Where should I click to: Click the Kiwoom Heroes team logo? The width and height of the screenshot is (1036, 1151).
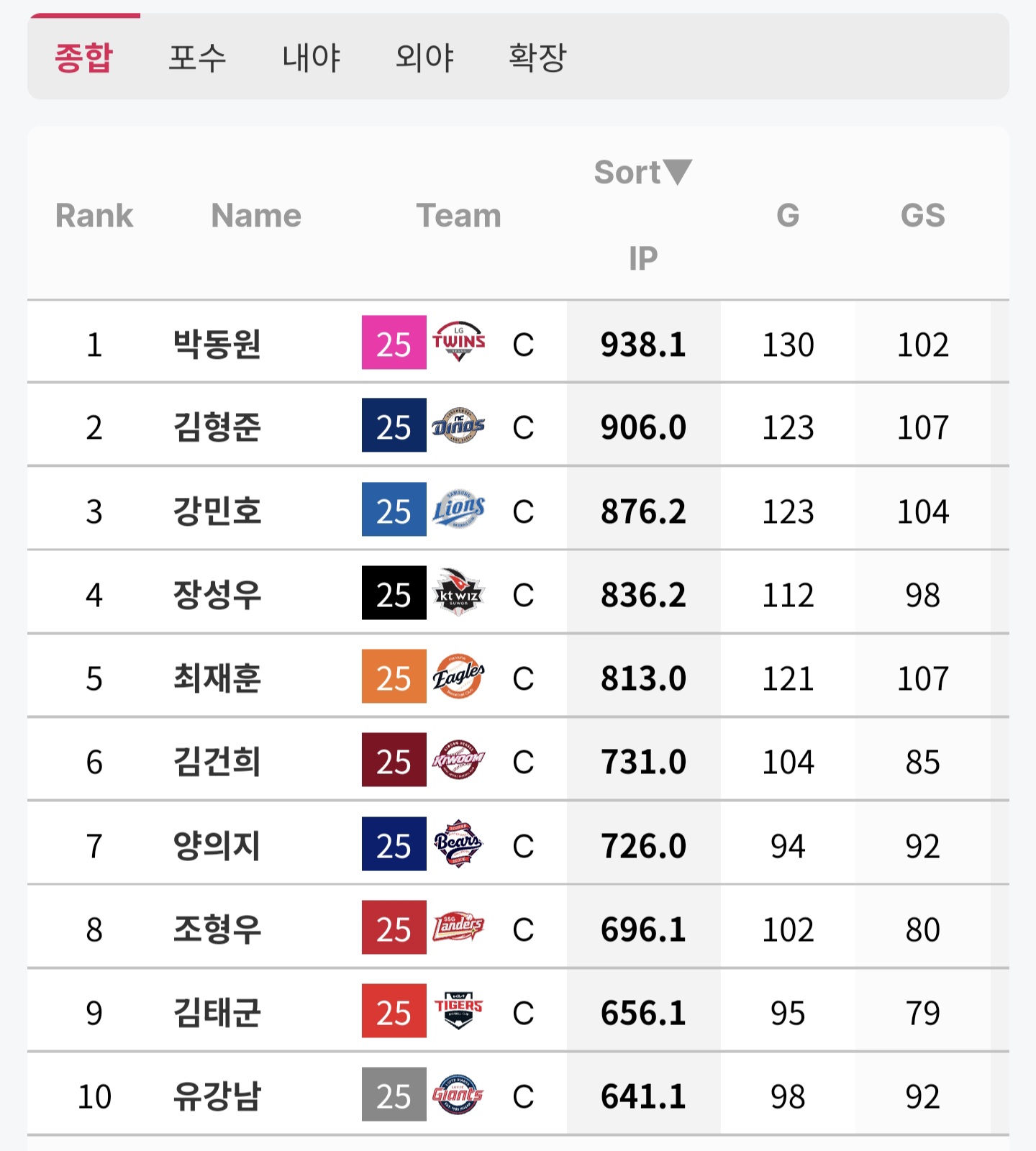click(x=458, y=760)
